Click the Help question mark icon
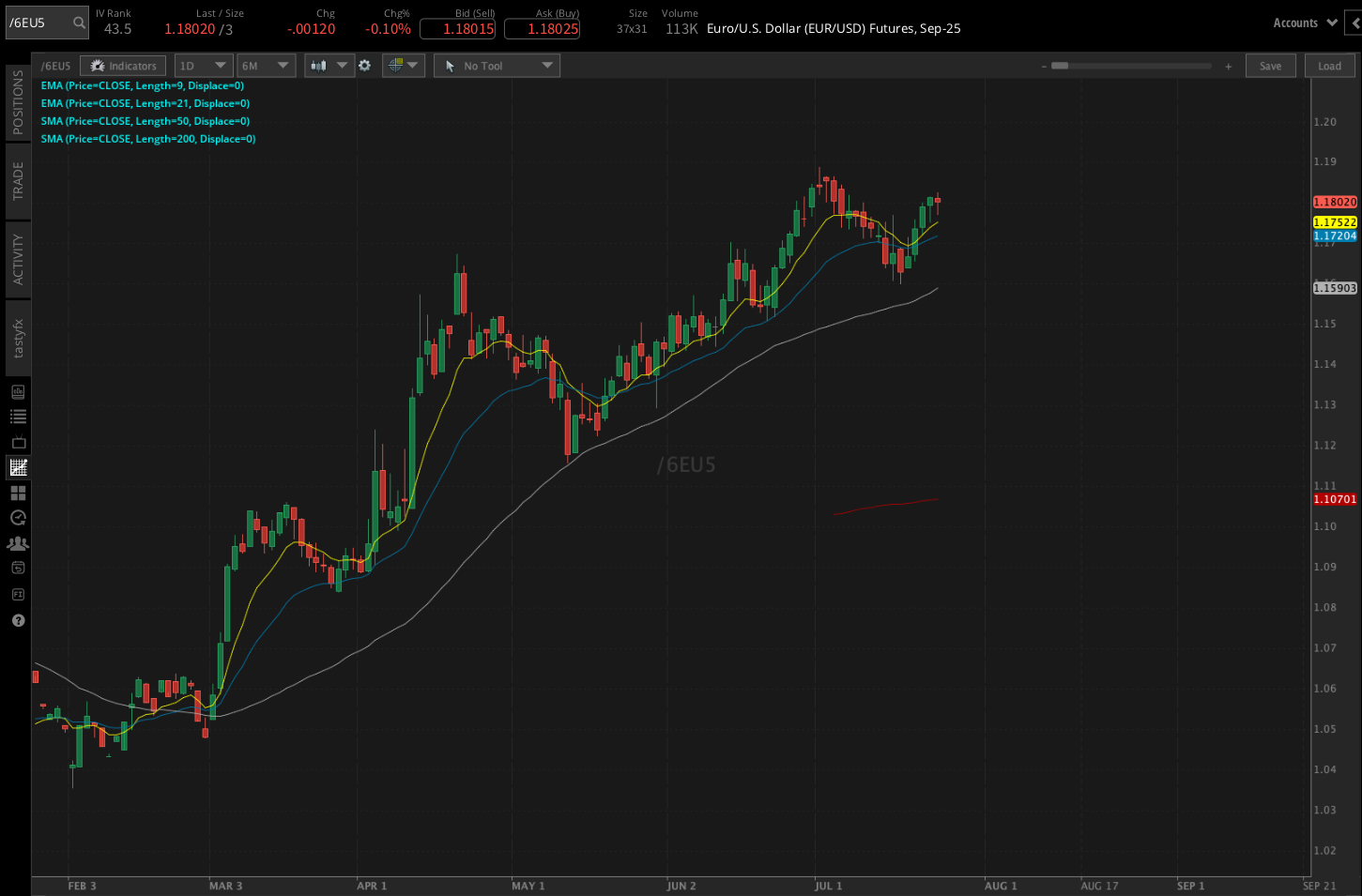1362x896 pixels. pos(17,620)
